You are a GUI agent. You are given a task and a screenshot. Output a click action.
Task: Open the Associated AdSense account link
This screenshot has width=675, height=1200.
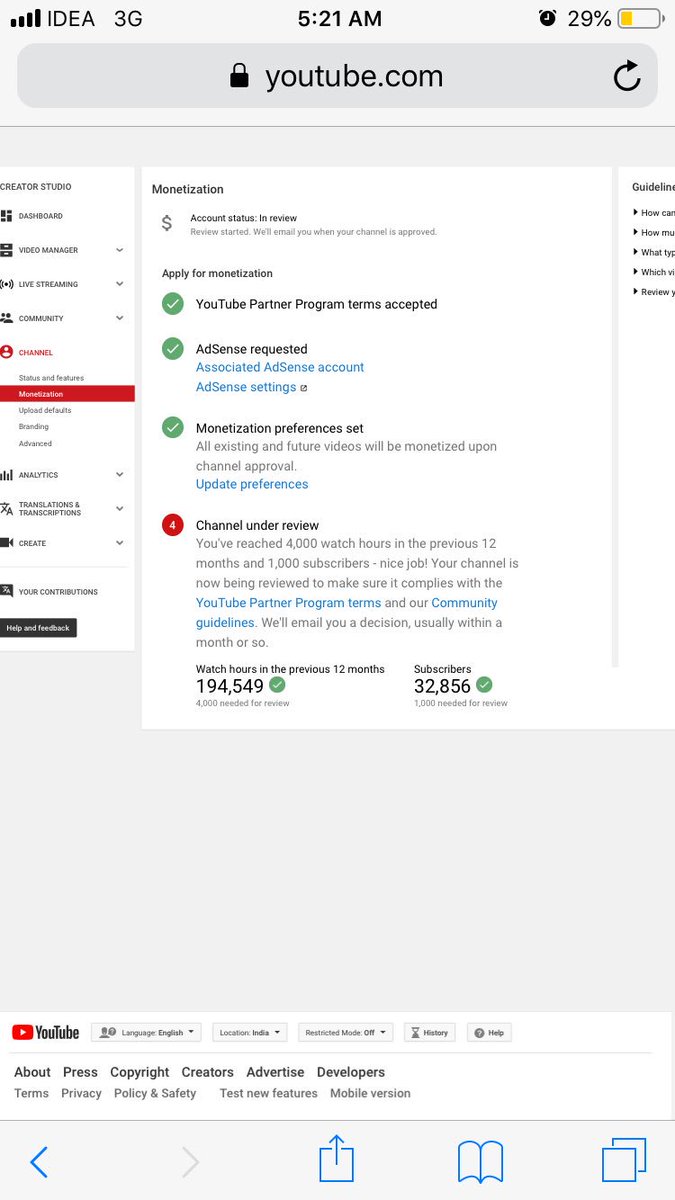click(280, 367)
